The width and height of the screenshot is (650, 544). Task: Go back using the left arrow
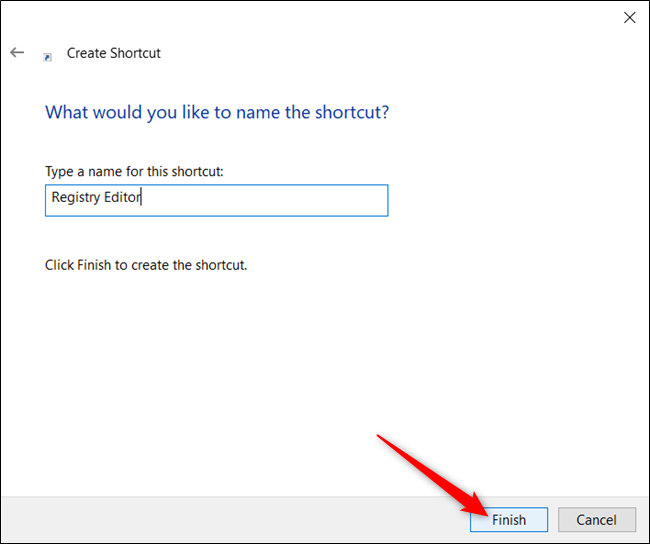point(17,53)
